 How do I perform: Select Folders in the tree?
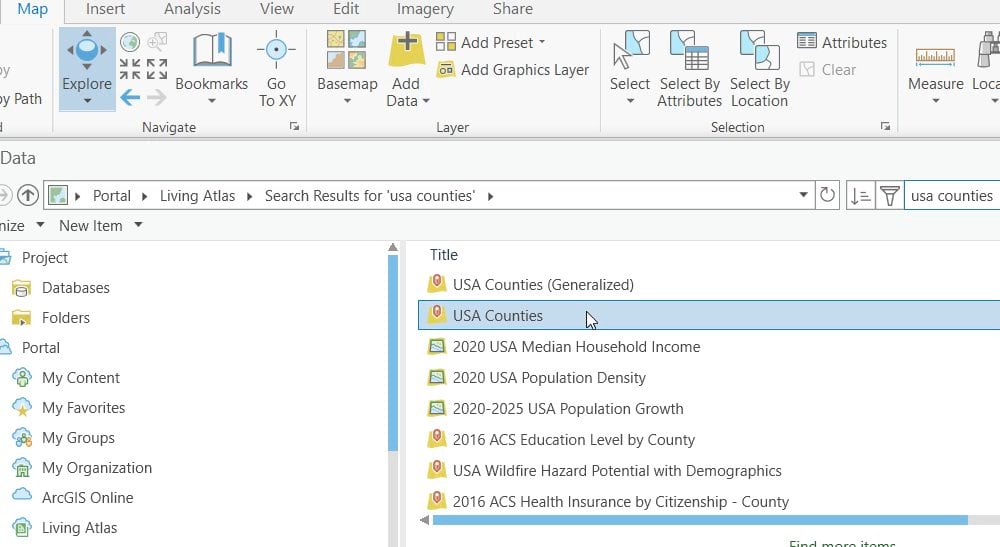(65, 317)
